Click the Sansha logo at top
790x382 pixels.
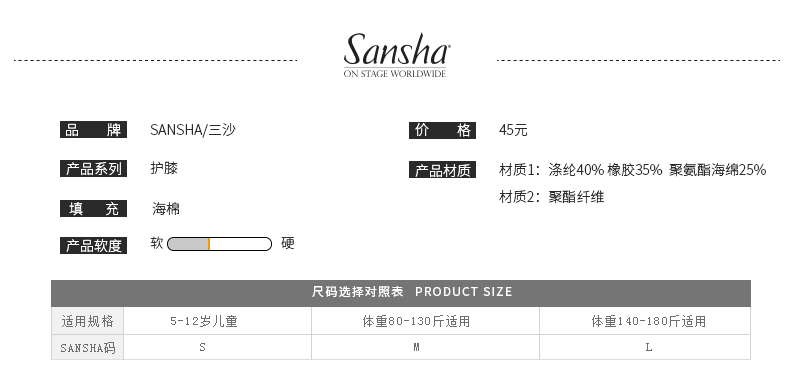tap(397, 55)
